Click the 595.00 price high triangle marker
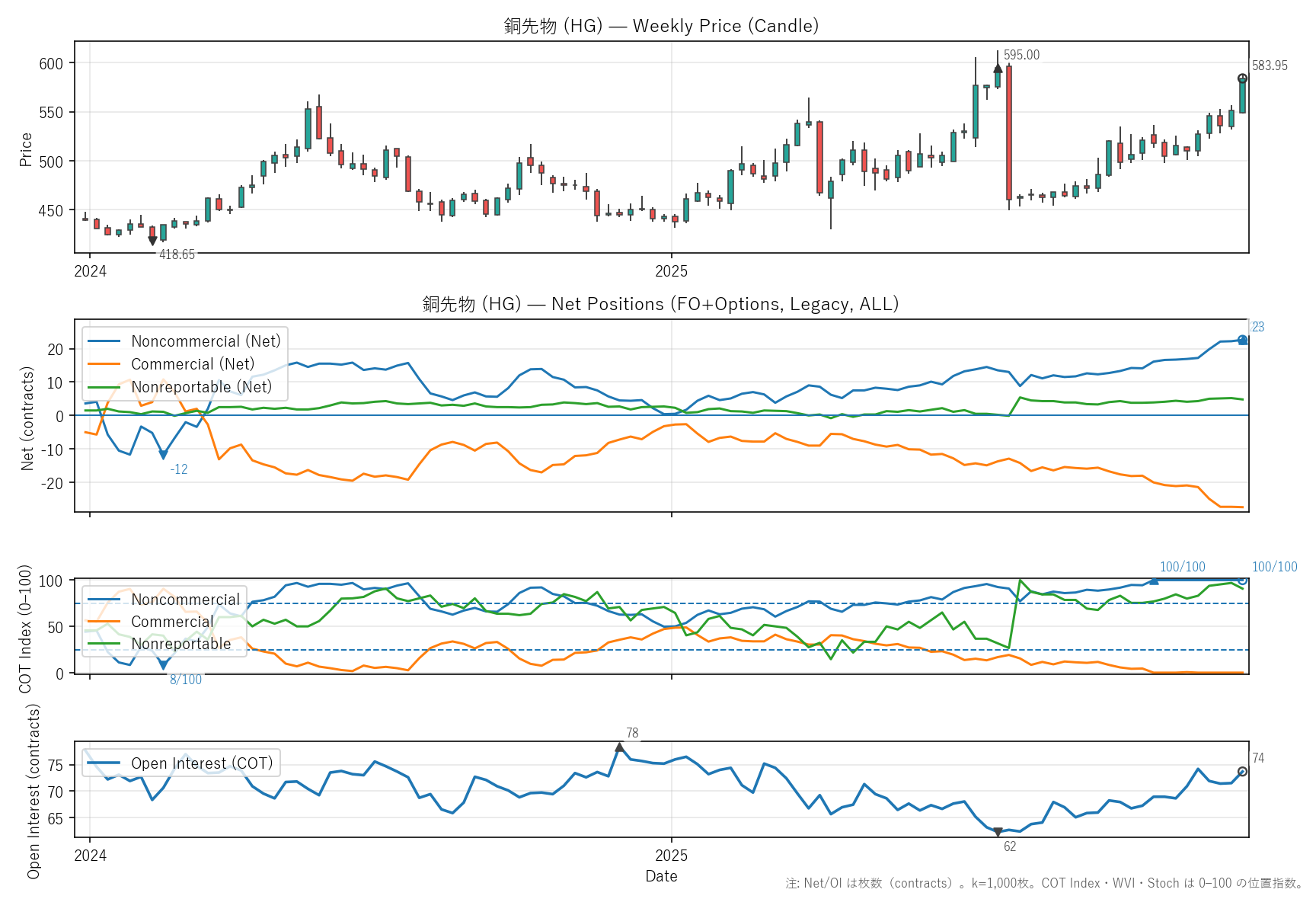This screenshot has height=899, width=1316. coord(998,69)
